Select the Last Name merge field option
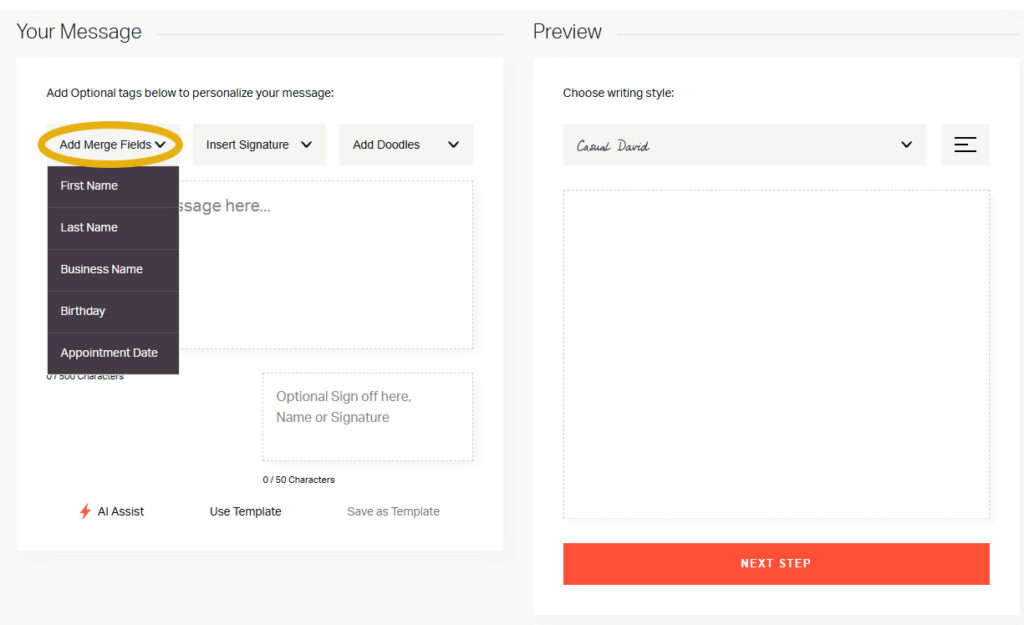Screen dimensions: 1024x625 pyautogui.click(x=112, y=227)
